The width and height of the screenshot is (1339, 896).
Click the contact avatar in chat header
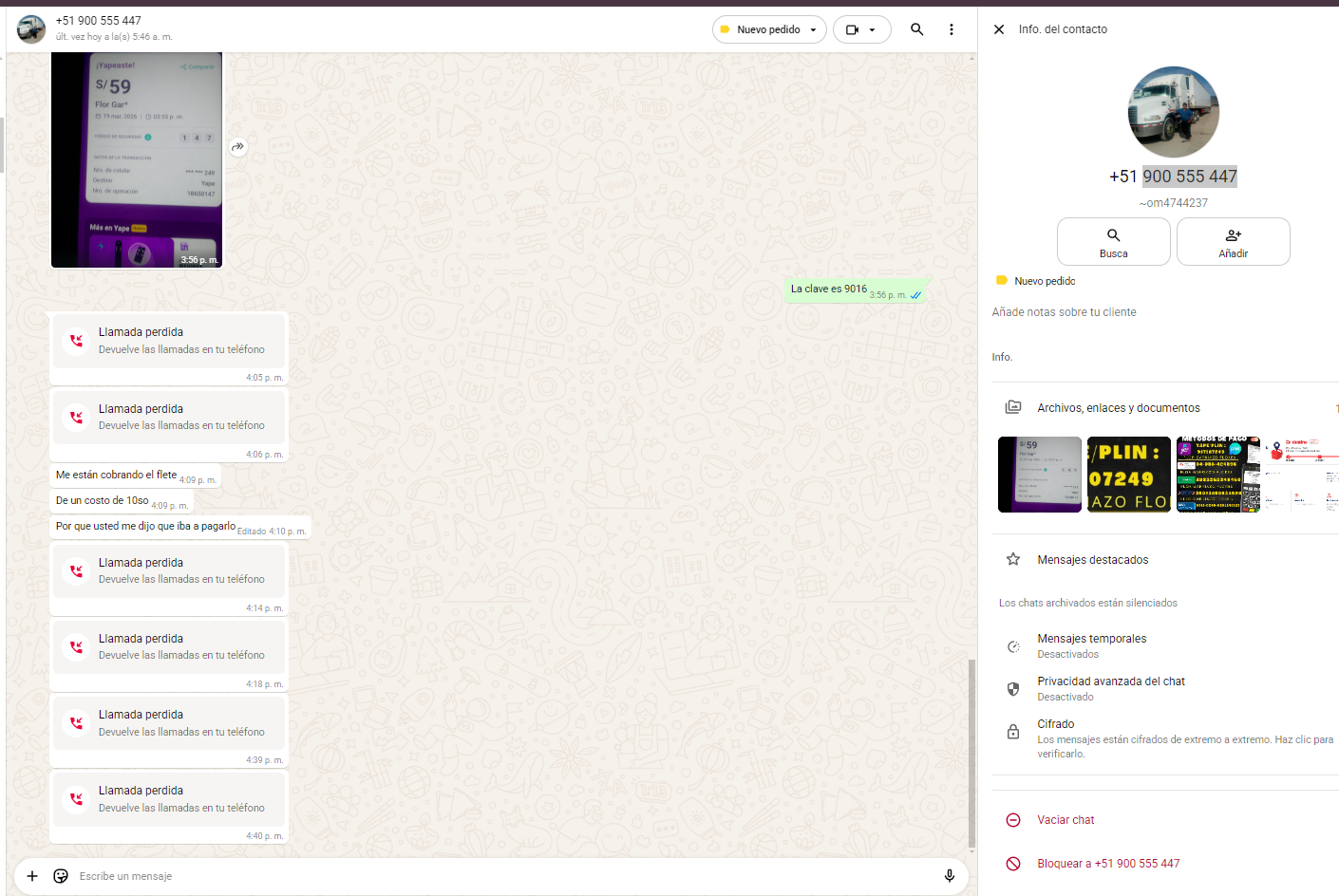click(31, 29)
